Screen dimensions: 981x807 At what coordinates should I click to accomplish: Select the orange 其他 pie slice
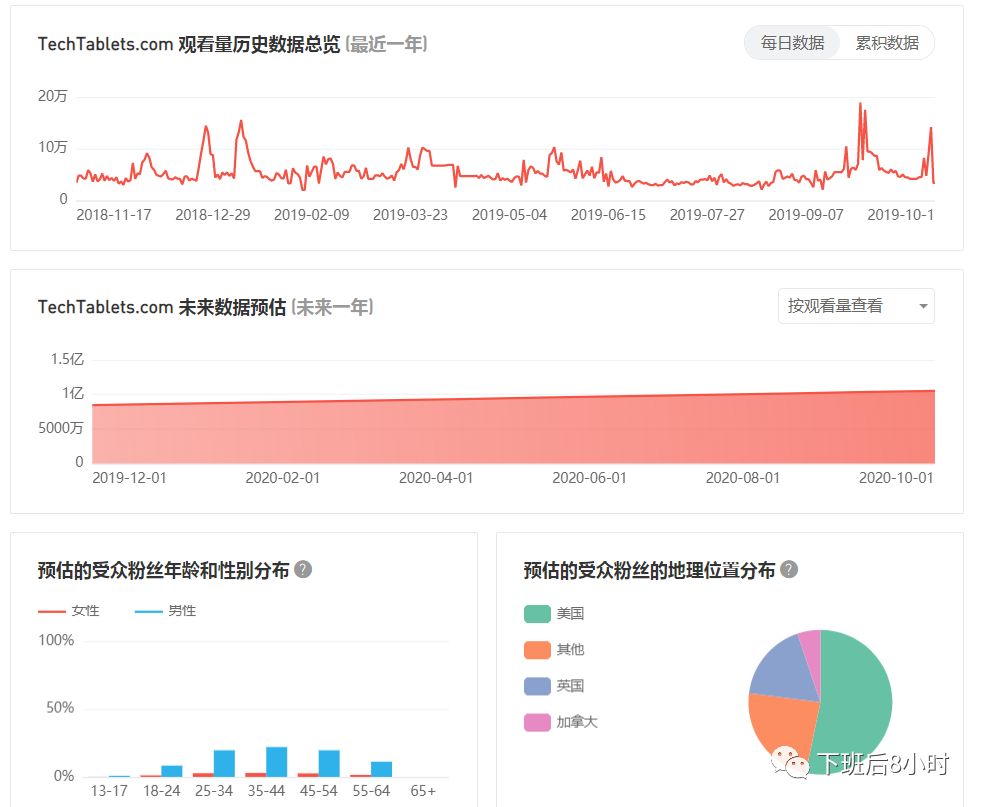(782, 726)
